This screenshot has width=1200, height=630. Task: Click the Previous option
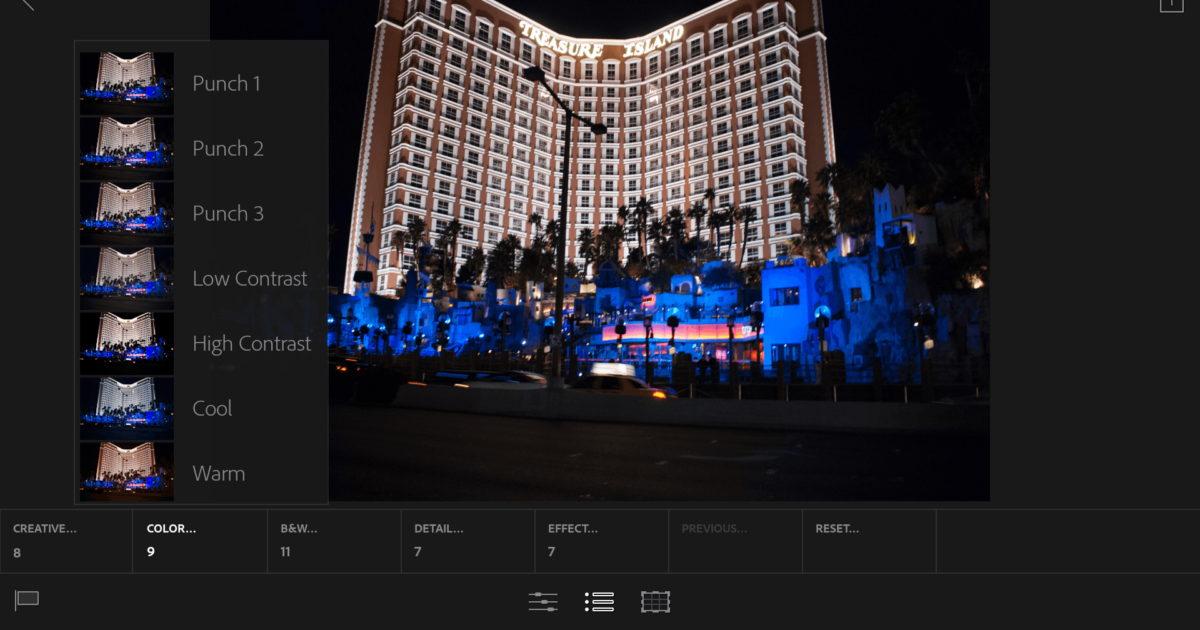pos(734,540)
